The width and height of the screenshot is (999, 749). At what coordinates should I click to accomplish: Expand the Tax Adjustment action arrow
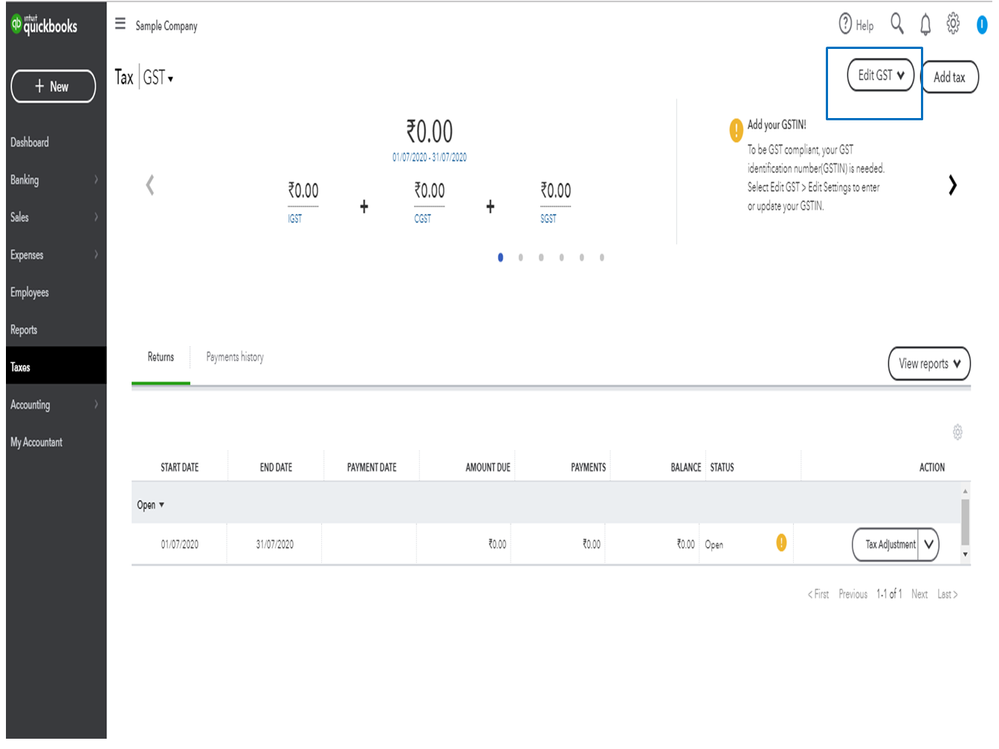[929, 545]
